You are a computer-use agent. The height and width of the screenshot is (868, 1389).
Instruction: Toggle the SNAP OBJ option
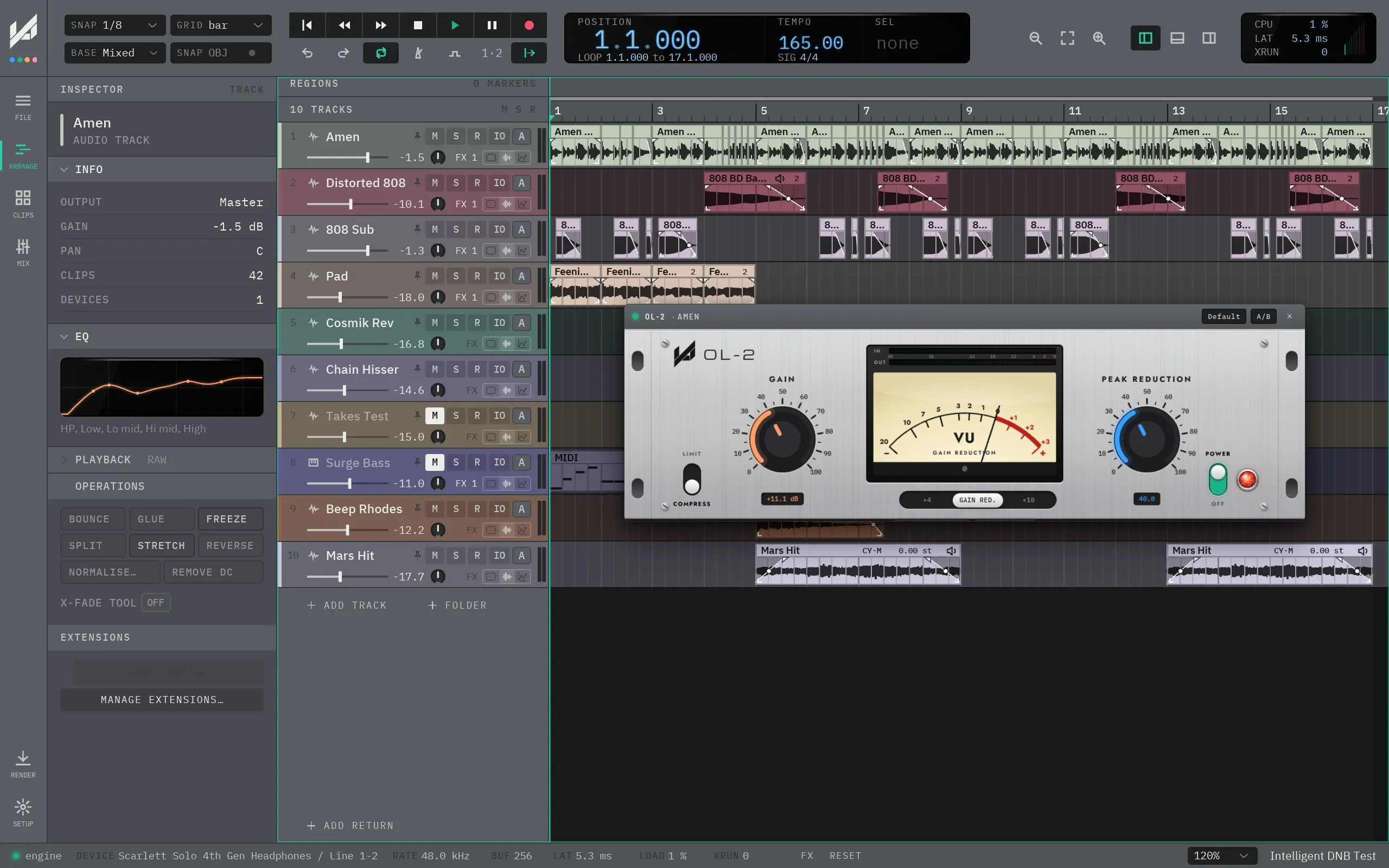click(220, 53)
